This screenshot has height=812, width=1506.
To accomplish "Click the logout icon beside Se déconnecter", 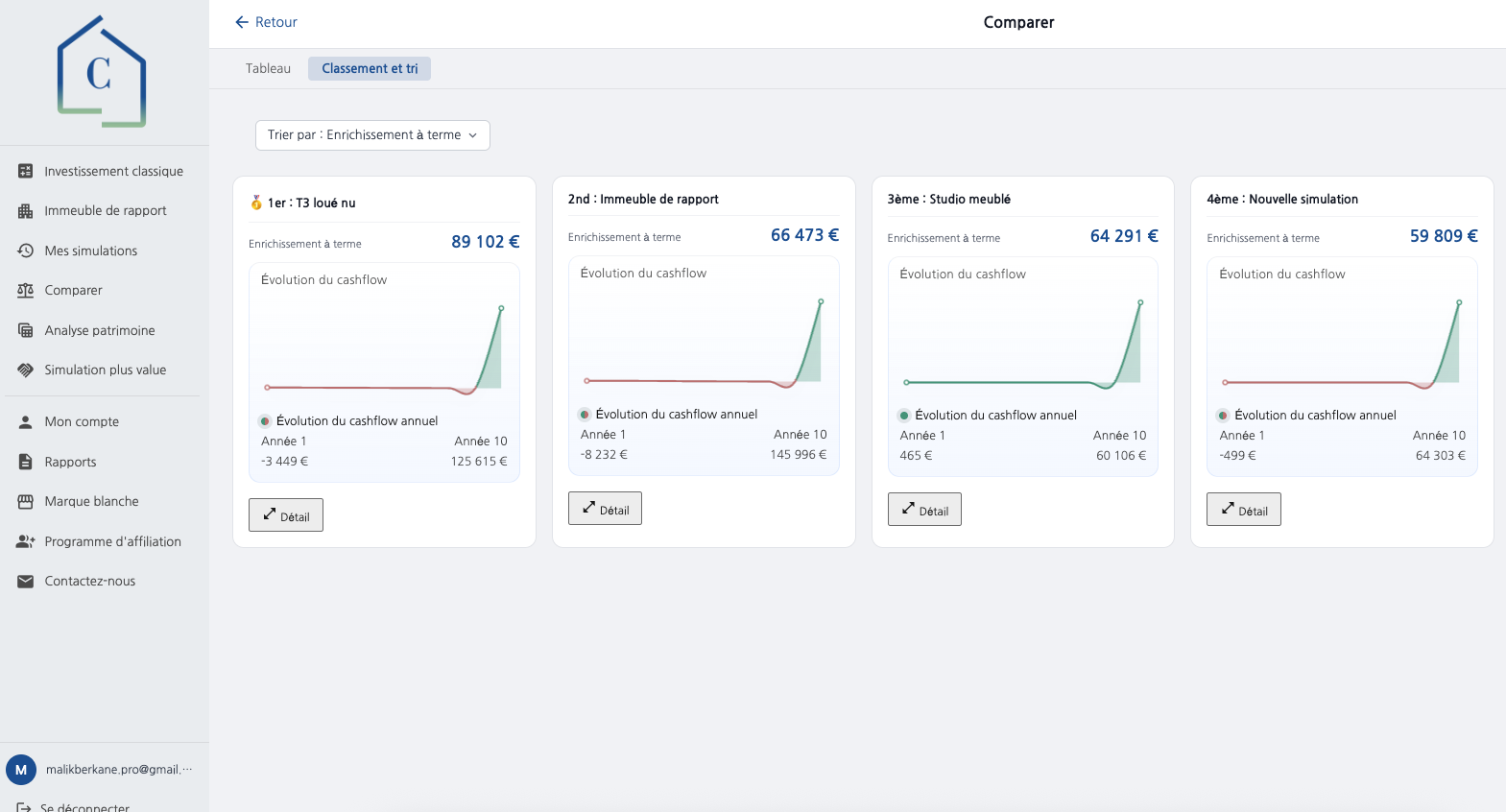I will 24,808.
